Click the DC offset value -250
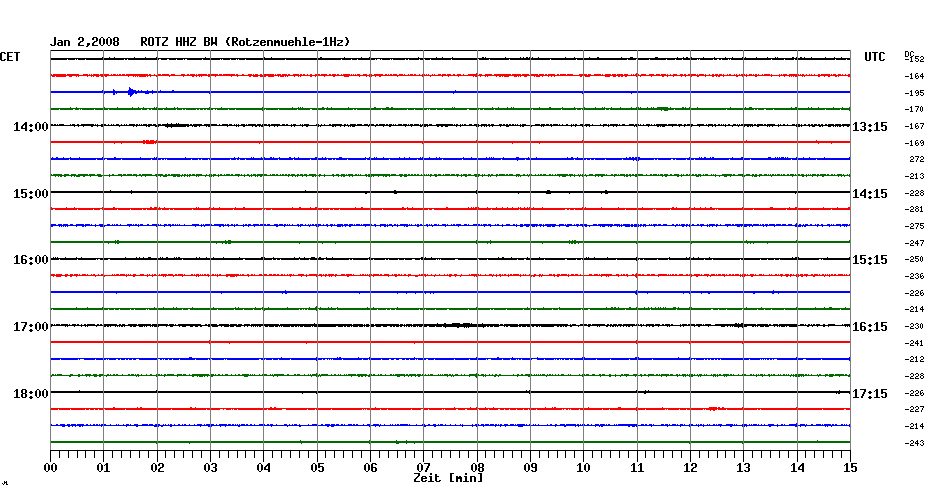 point(915,259)
